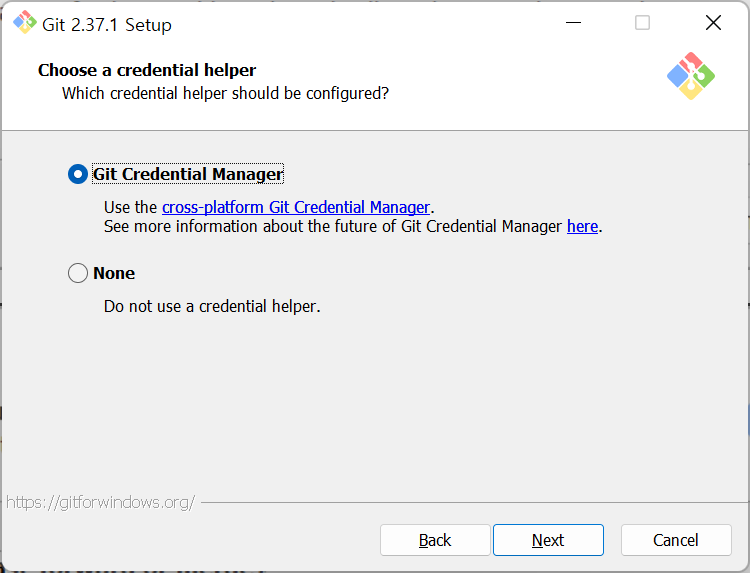This screenshot has width=750, height=573.
Task: Open the gitforwindows.org link
Action: pos(100,502)
